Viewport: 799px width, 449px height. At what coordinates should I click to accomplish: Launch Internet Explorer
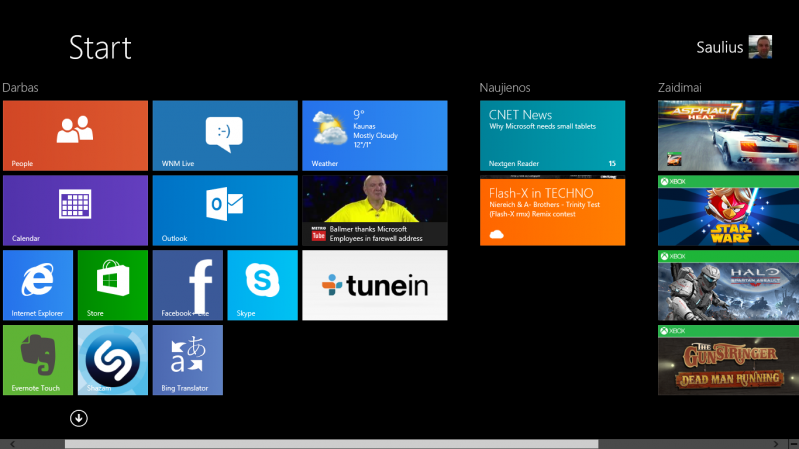(x=38, y=285)
